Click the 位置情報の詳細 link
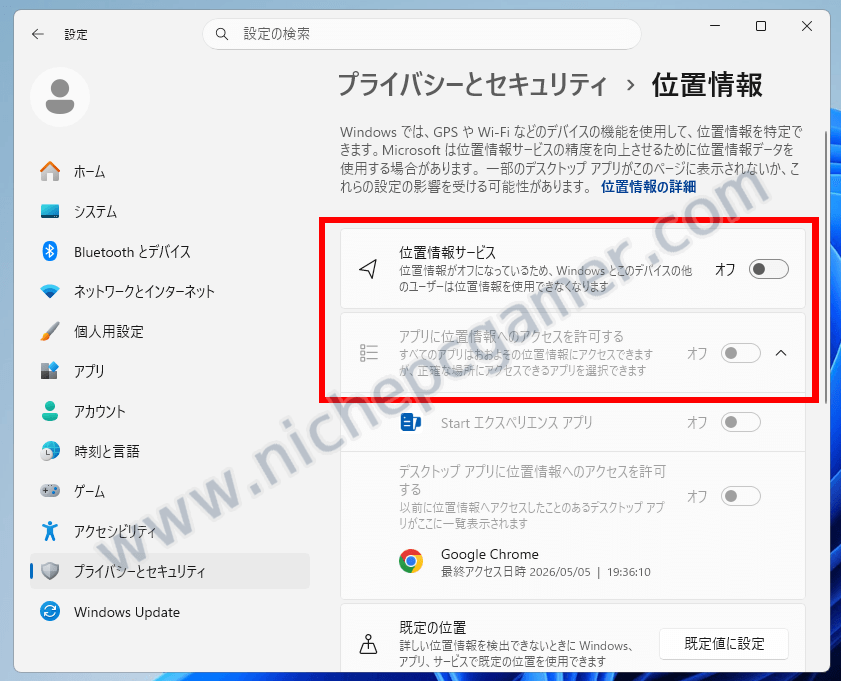Screen dimensions: 841x681 point(648,187)
